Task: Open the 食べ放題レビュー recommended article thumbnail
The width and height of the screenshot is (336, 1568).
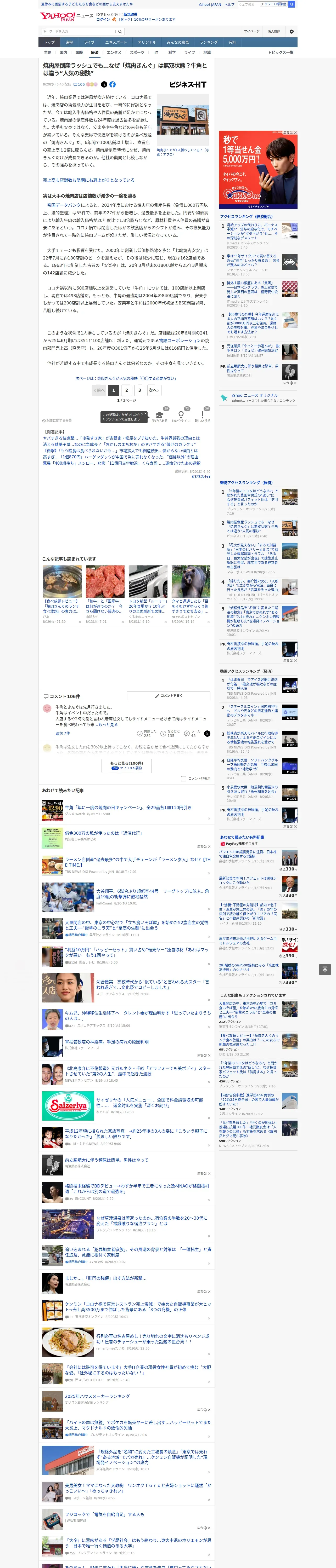Action: click(62, 581)
